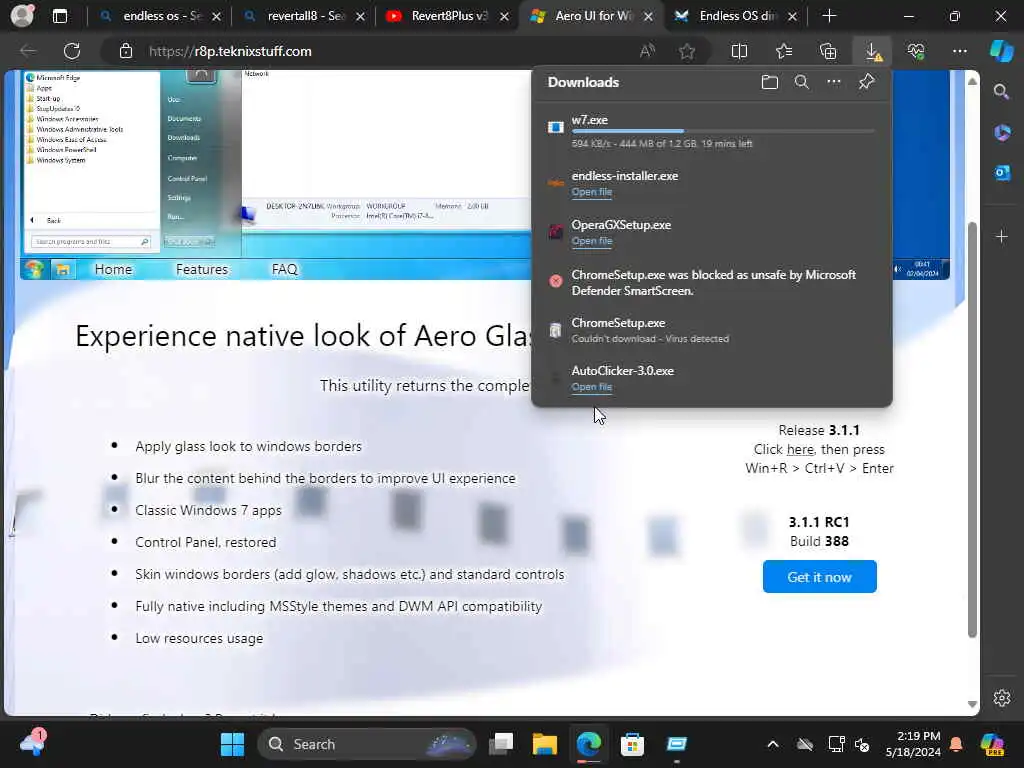The image size is (1024, 768).
Task: Open Downloads more options ellipsis
Action: [834, 82]
